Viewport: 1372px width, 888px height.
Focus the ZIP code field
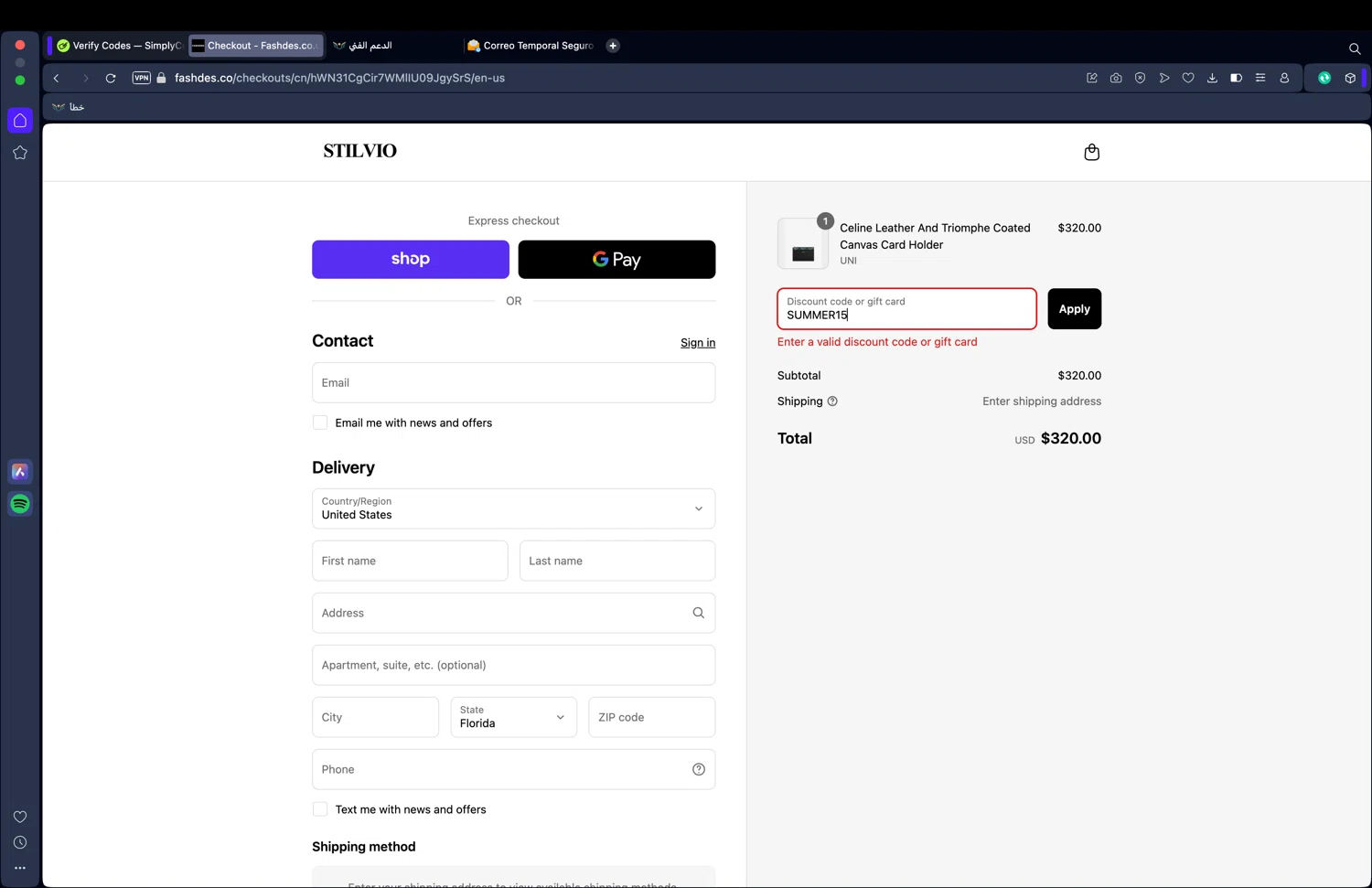(652, 717)
